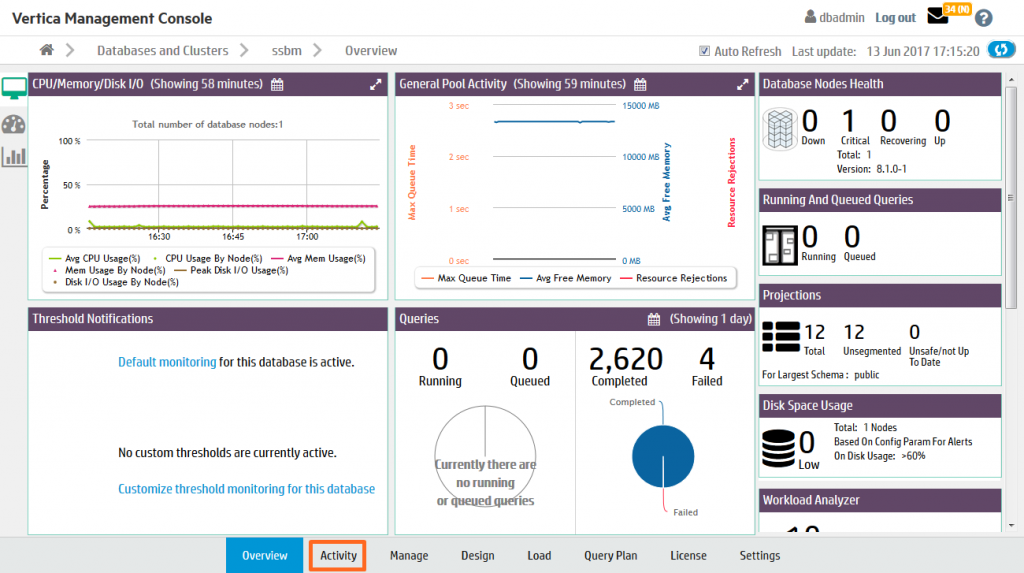Switch to the Overview tab
Viewport: 1024px width, 573px height.
point(264,555)
